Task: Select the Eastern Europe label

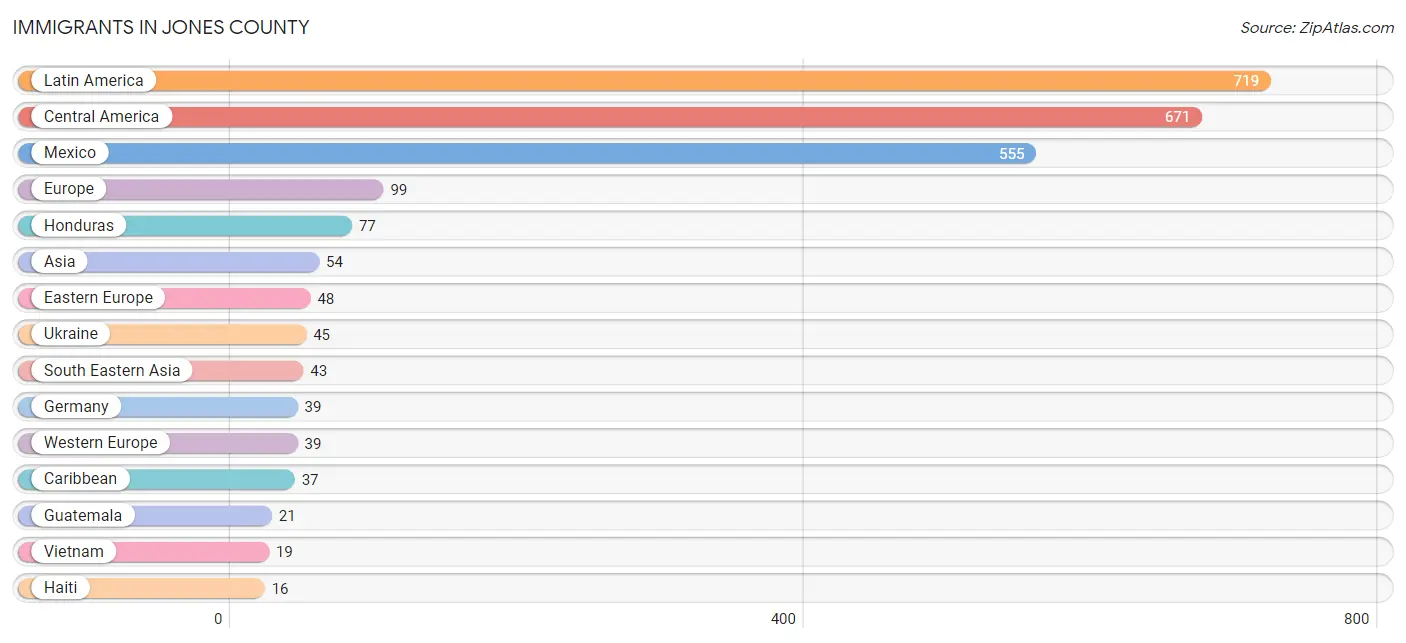Action: (98, 298)
